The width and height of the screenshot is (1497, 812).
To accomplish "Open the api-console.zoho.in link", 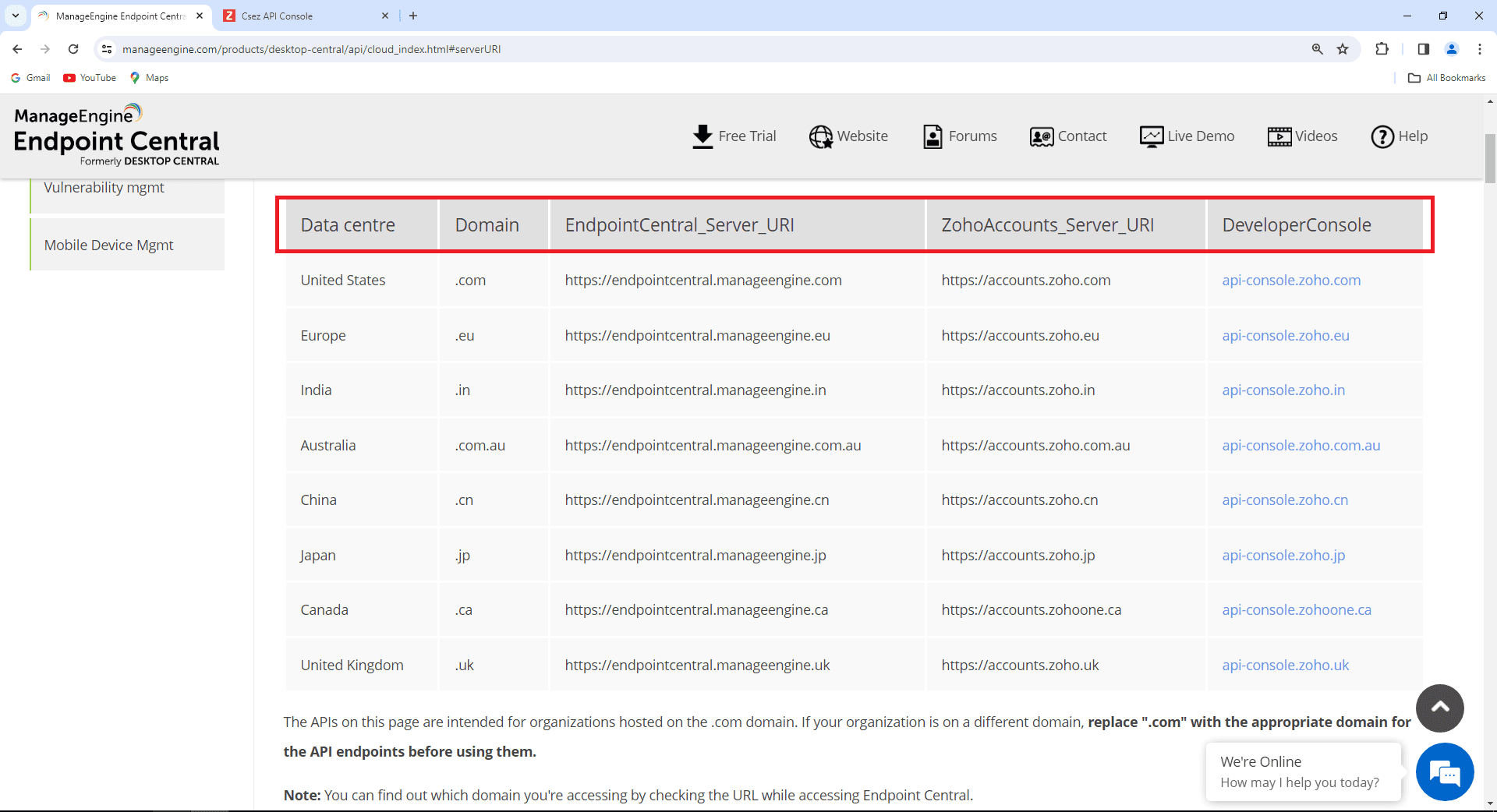I will [x=1283, y=390].
